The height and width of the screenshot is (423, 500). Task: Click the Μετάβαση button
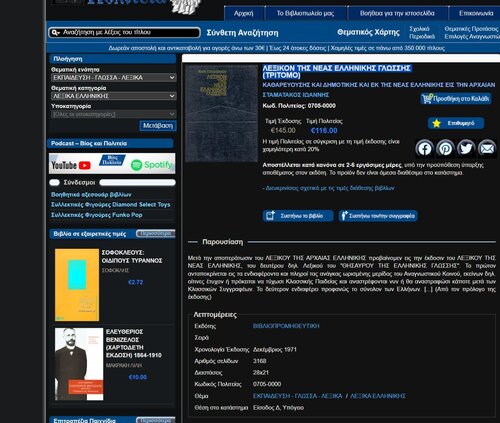[158, 126]
